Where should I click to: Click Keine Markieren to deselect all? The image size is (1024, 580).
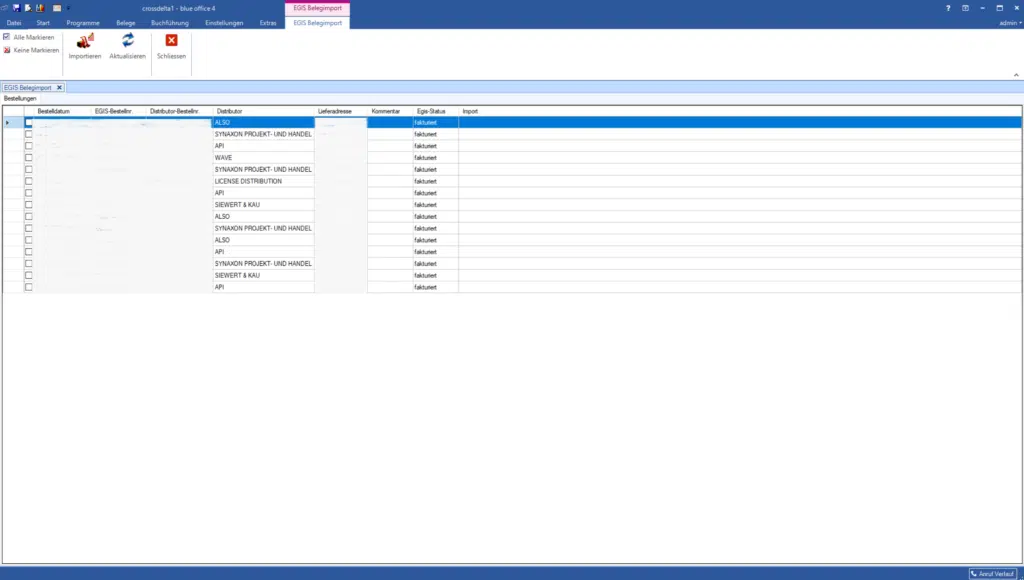point(31,50)
